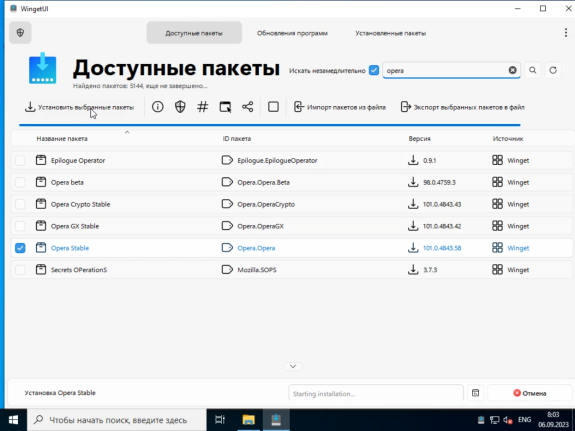575x431 pixels.
Task: Open the installation log icon near Cancel
Action: (475, 393)
